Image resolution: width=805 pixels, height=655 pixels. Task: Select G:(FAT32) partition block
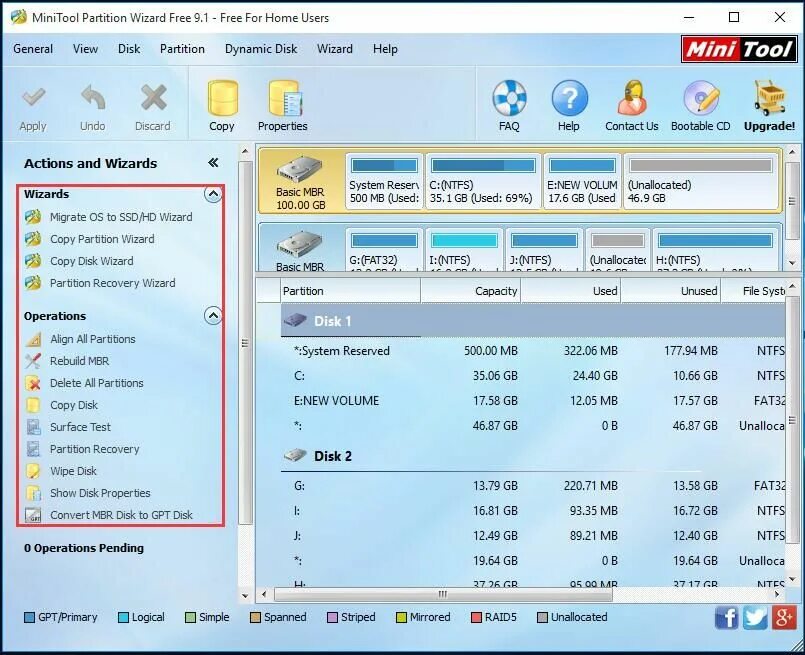point(385,250)
